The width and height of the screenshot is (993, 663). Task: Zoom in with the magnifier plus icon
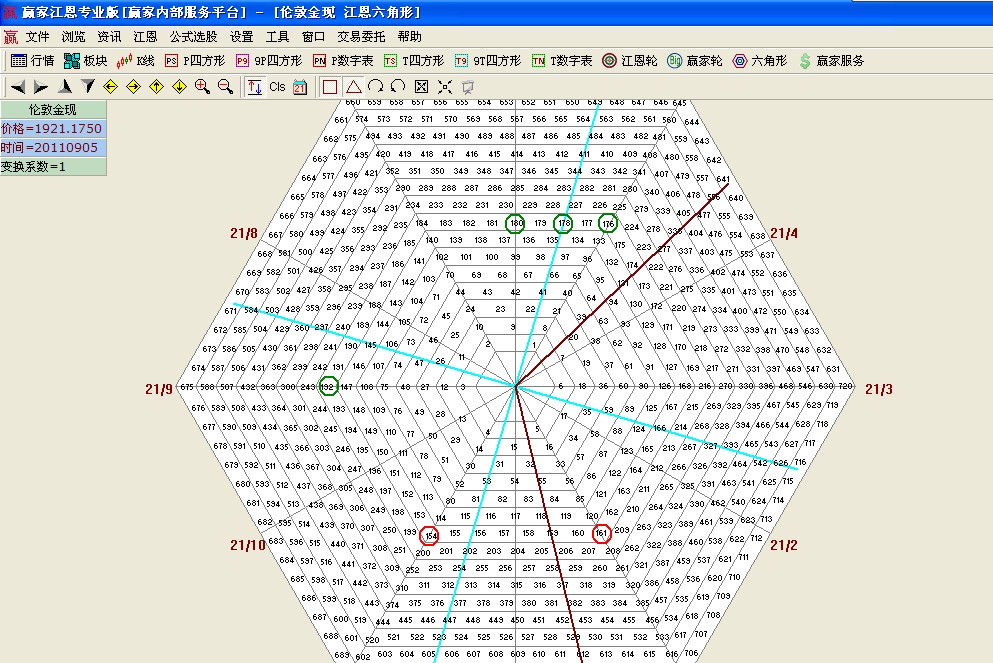(x=200, y=87)
